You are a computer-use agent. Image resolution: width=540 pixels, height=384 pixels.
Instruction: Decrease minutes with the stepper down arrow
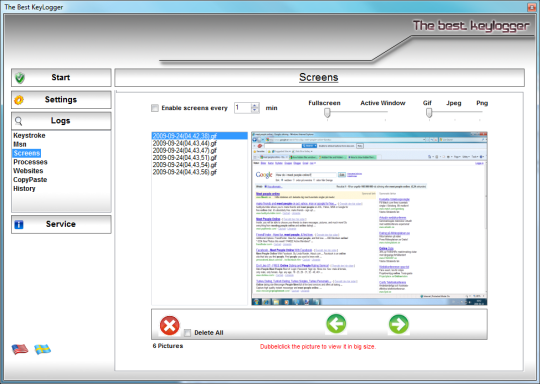[255, 111]
